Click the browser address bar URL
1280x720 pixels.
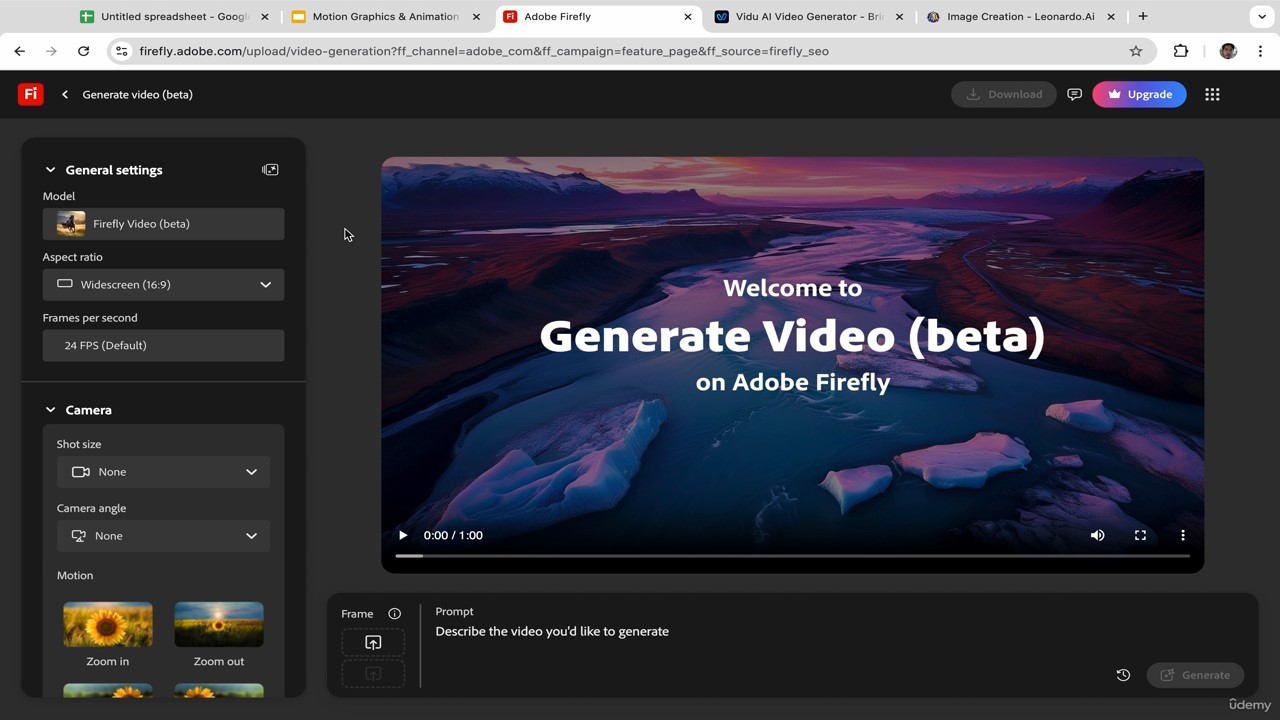click(x=484, y=51)
